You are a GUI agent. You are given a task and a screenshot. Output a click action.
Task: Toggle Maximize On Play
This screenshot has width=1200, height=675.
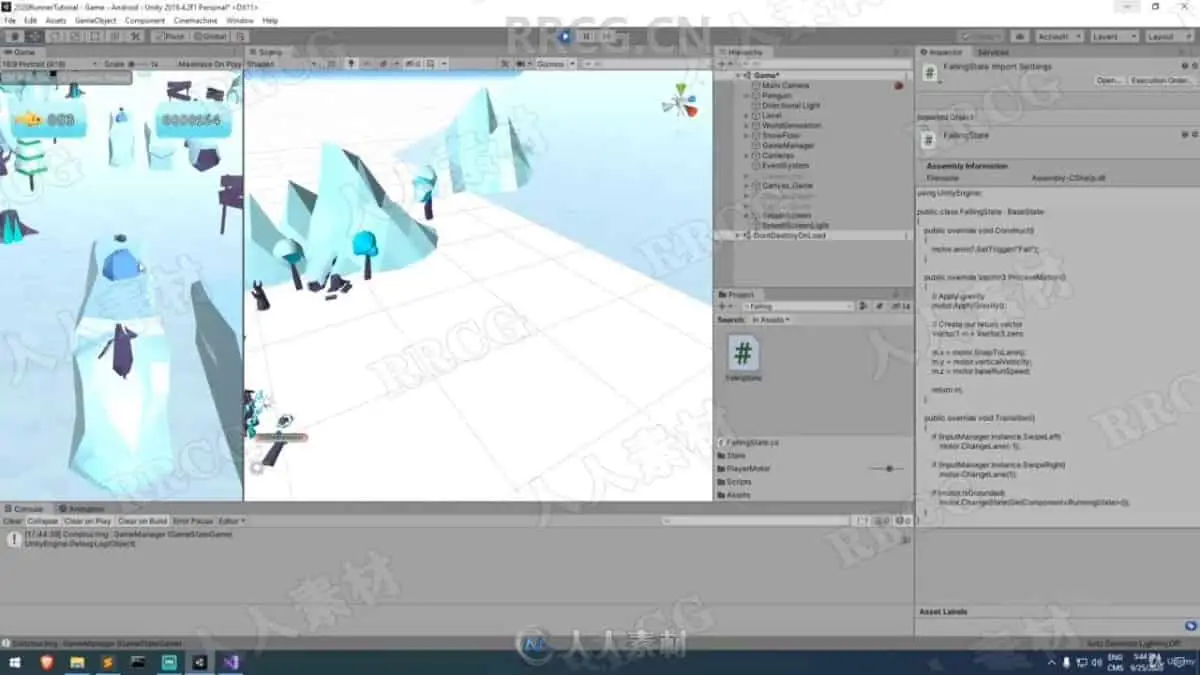point(210,63)
